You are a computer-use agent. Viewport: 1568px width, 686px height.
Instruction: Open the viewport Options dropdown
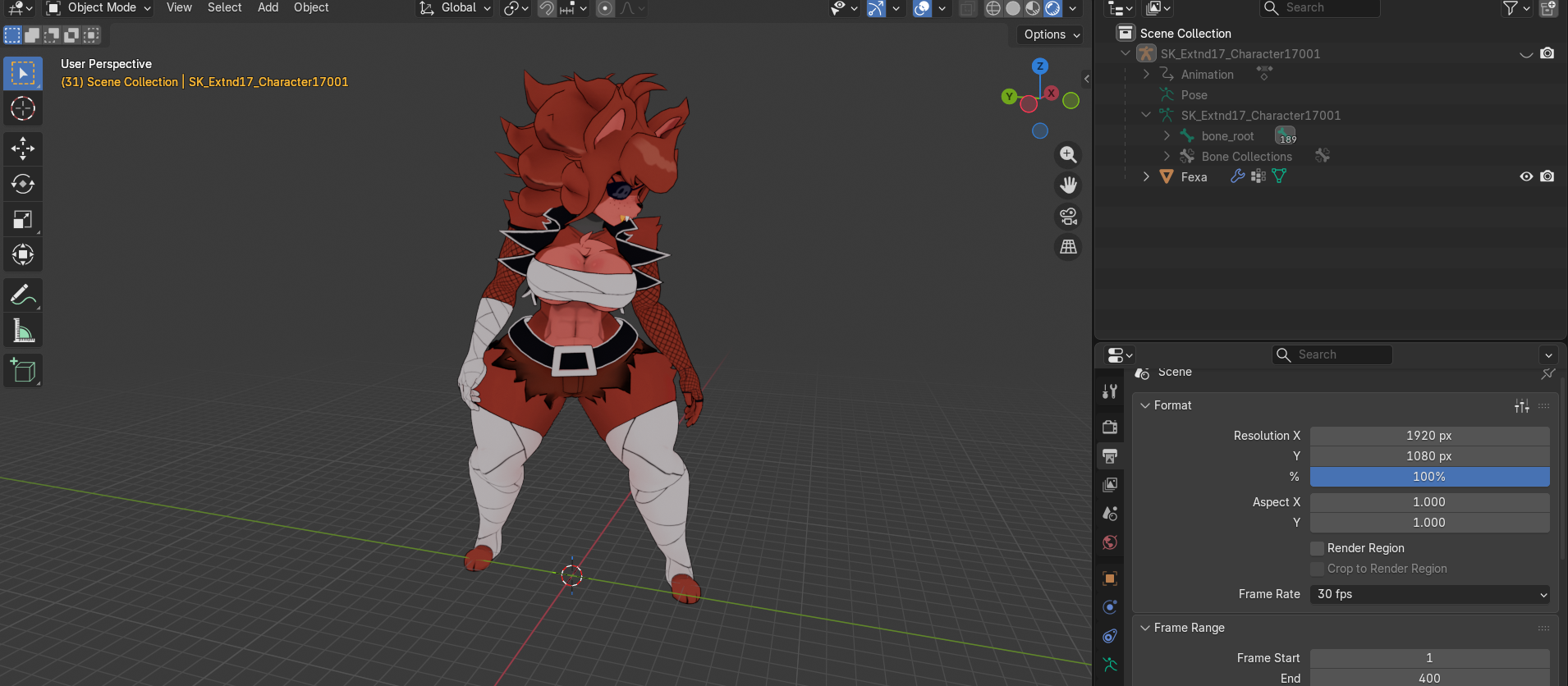tap(1052, 34)
